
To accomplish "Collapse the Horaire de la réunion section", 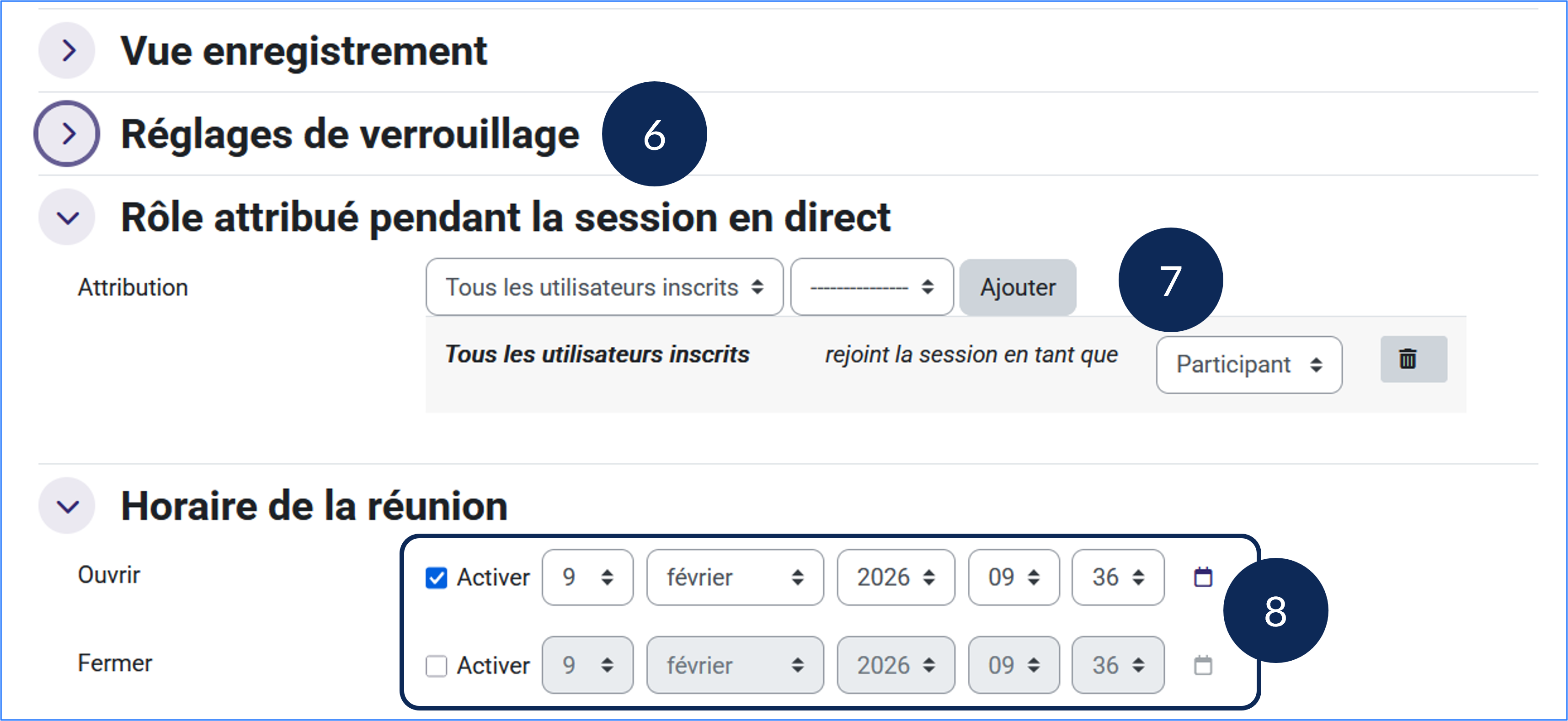I will click(x=67, y=506).
